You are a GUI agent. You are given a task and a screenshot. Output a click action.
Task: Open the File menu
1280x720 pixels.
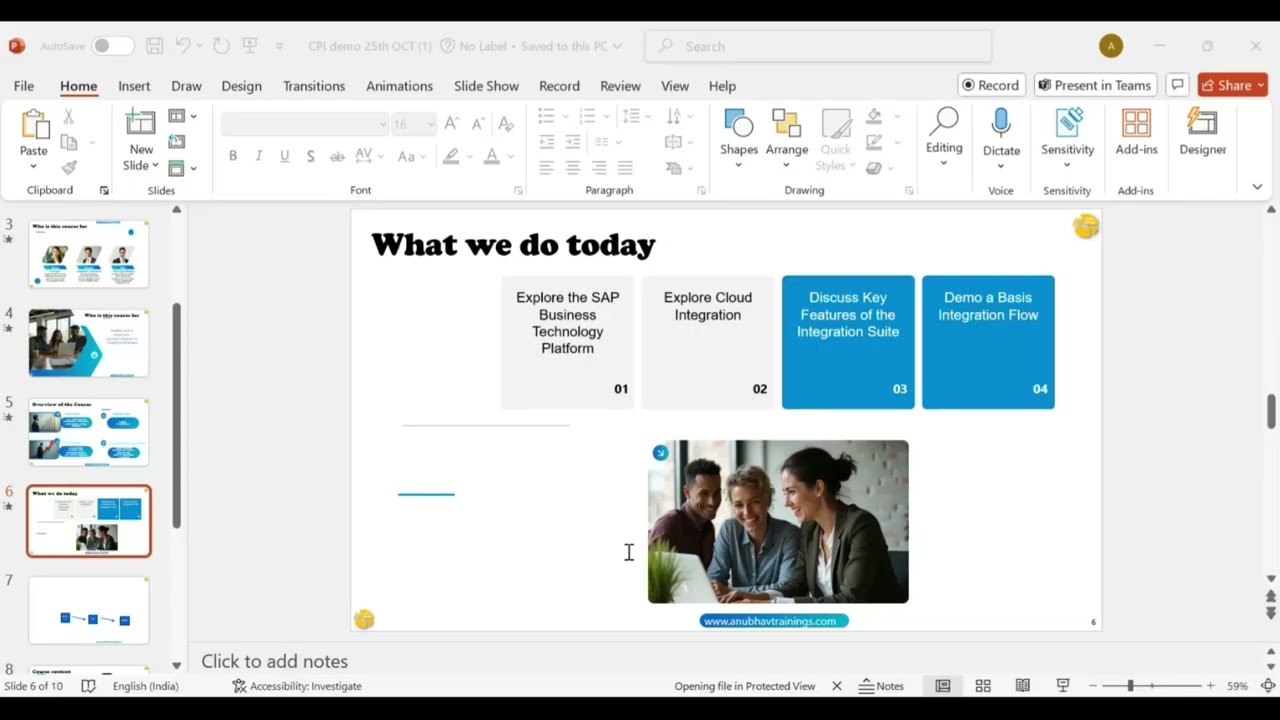click(x=24, y=86)
